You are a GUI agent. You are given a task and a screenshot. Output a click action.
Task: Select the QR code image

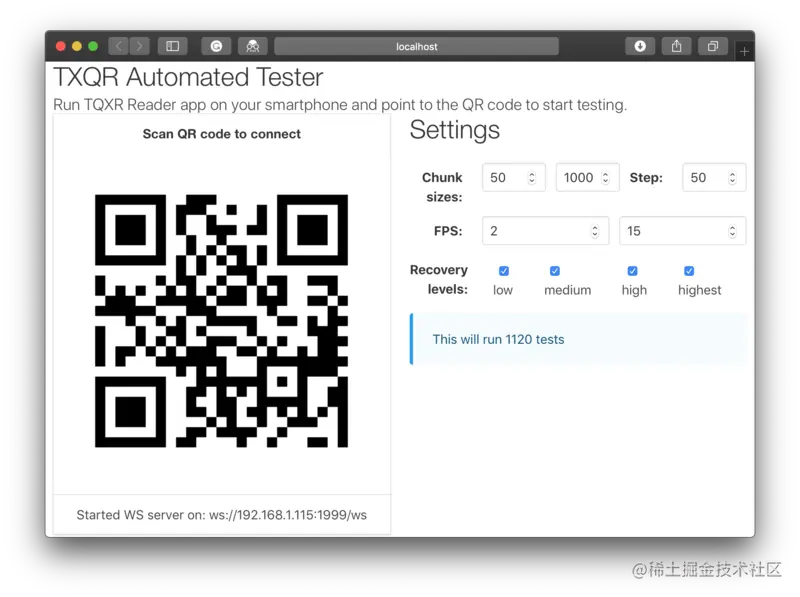[x=221, y=321]
